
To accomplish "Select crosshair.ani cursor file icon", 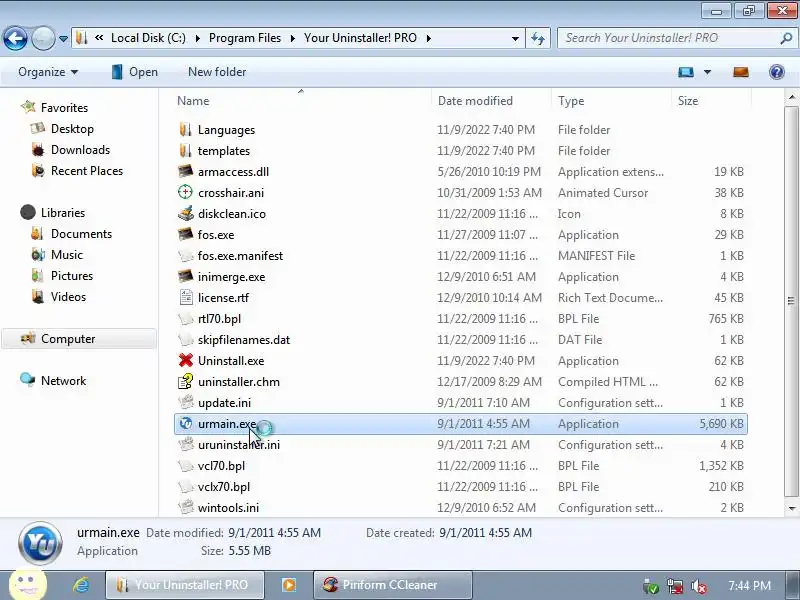I will (185, 192).
